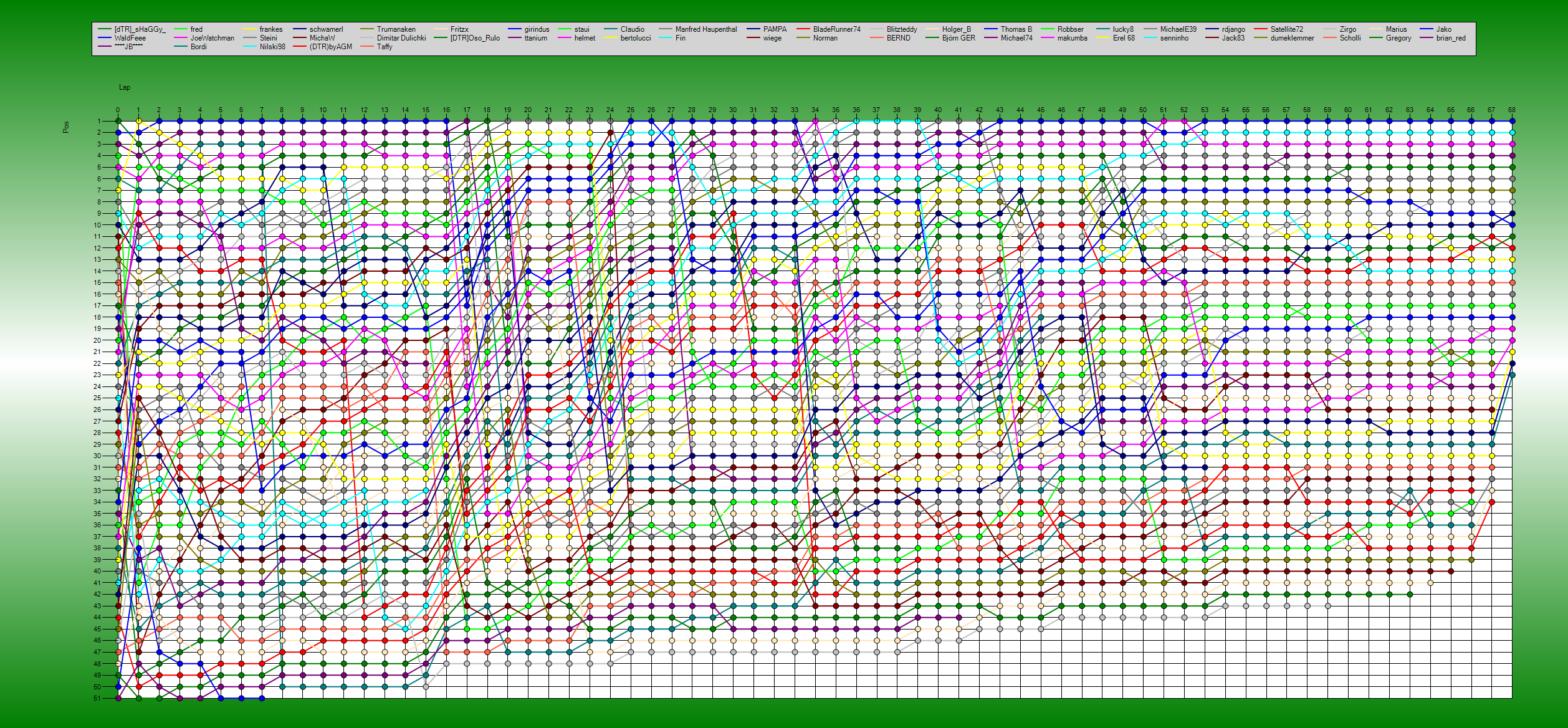Select the Thomas B legend label
This screenshot has height=728, width=1568.
click(1016, 29)
